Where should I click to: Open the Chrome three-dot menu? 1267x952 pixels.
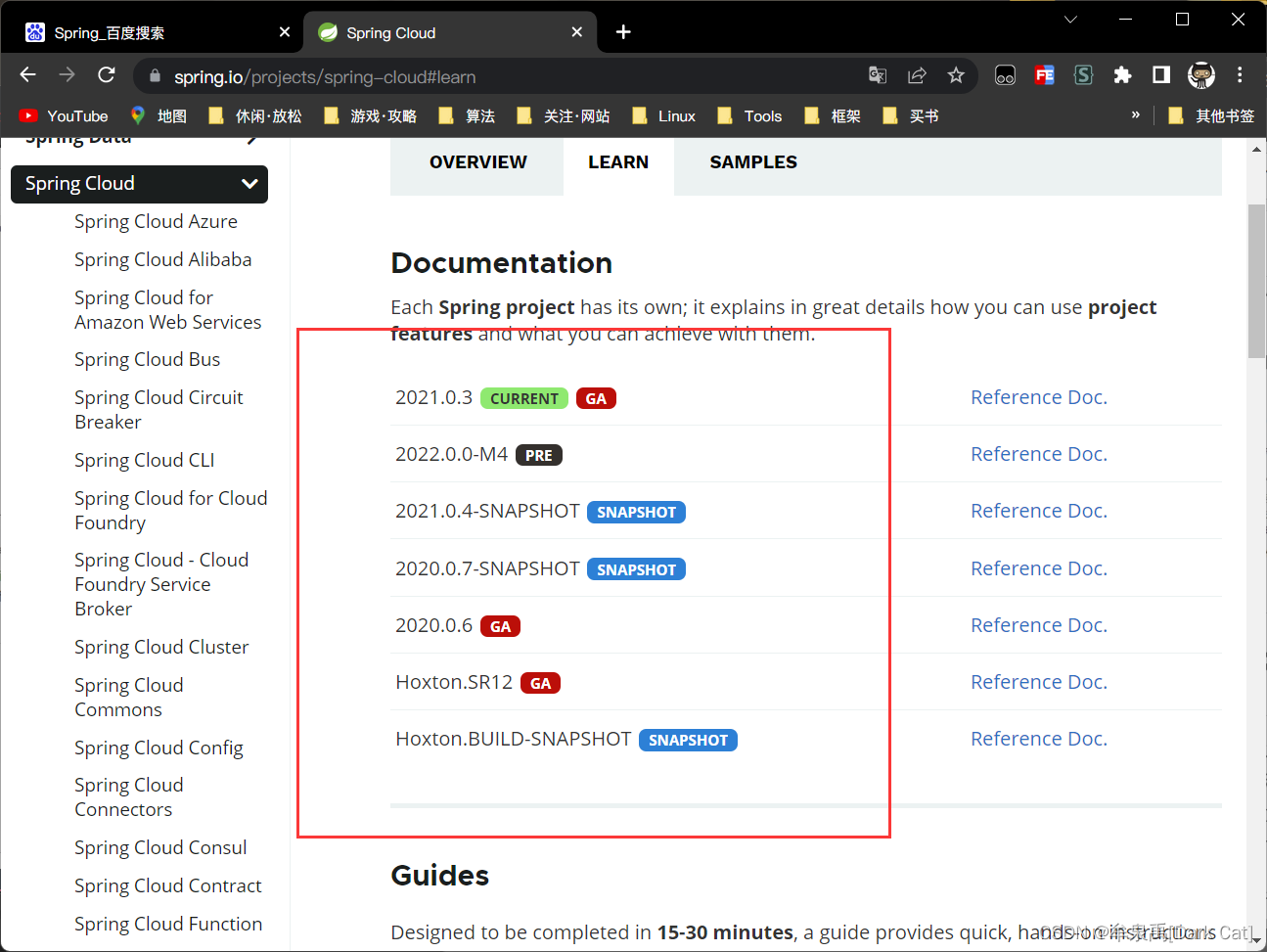coord(1240,75)
